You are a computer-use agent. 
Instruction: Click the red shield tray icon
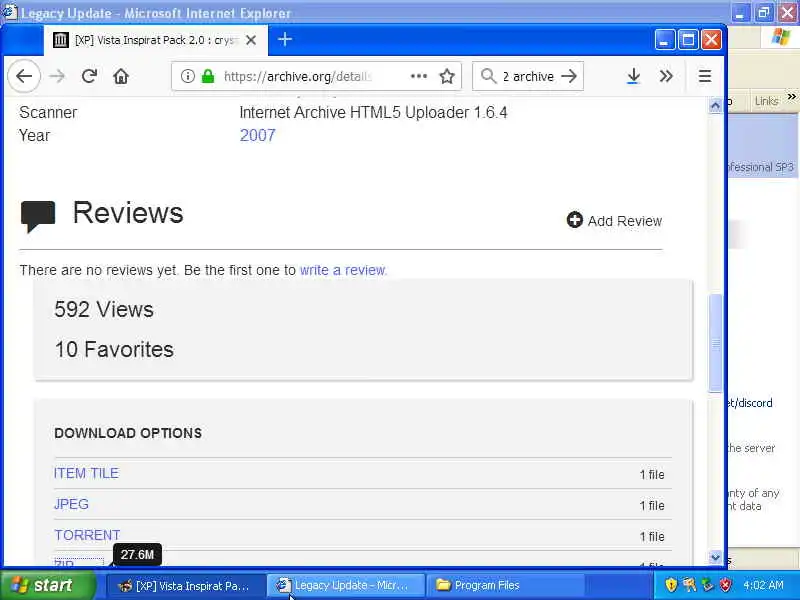(726, 585)
